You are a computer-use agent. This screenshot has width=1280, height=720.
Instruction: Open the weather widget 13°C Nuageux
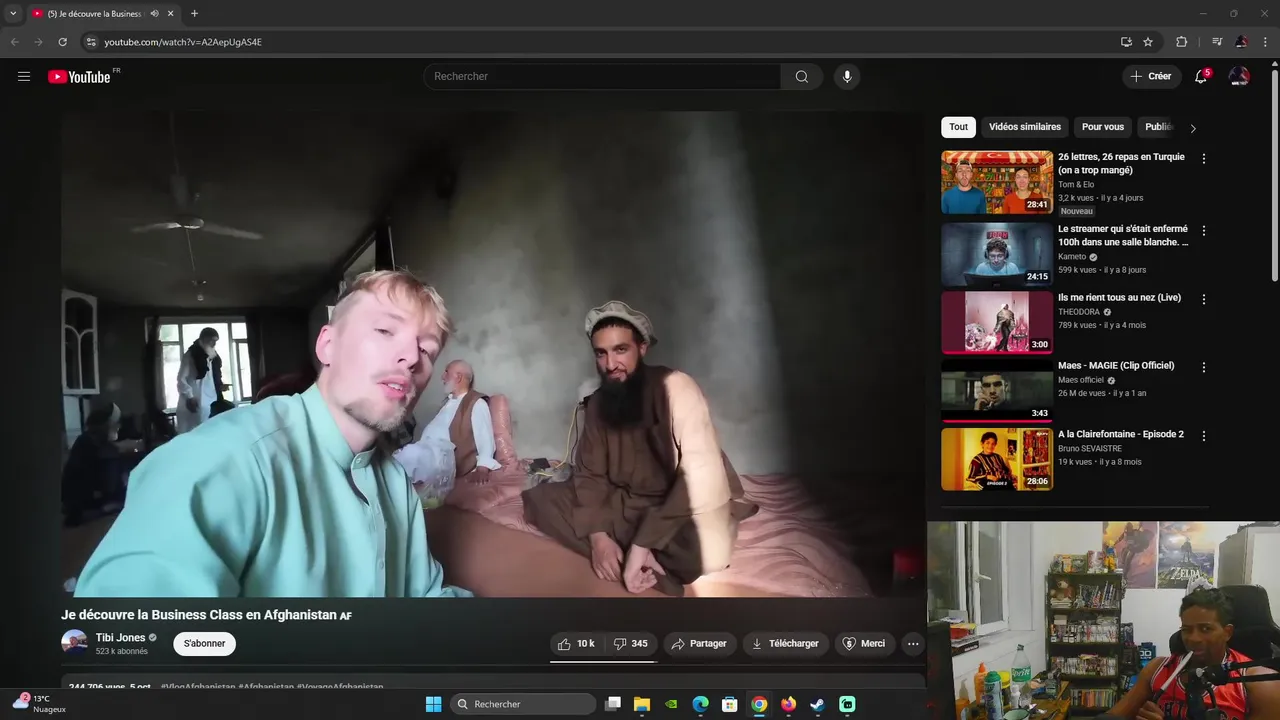[x=40, y=704]
